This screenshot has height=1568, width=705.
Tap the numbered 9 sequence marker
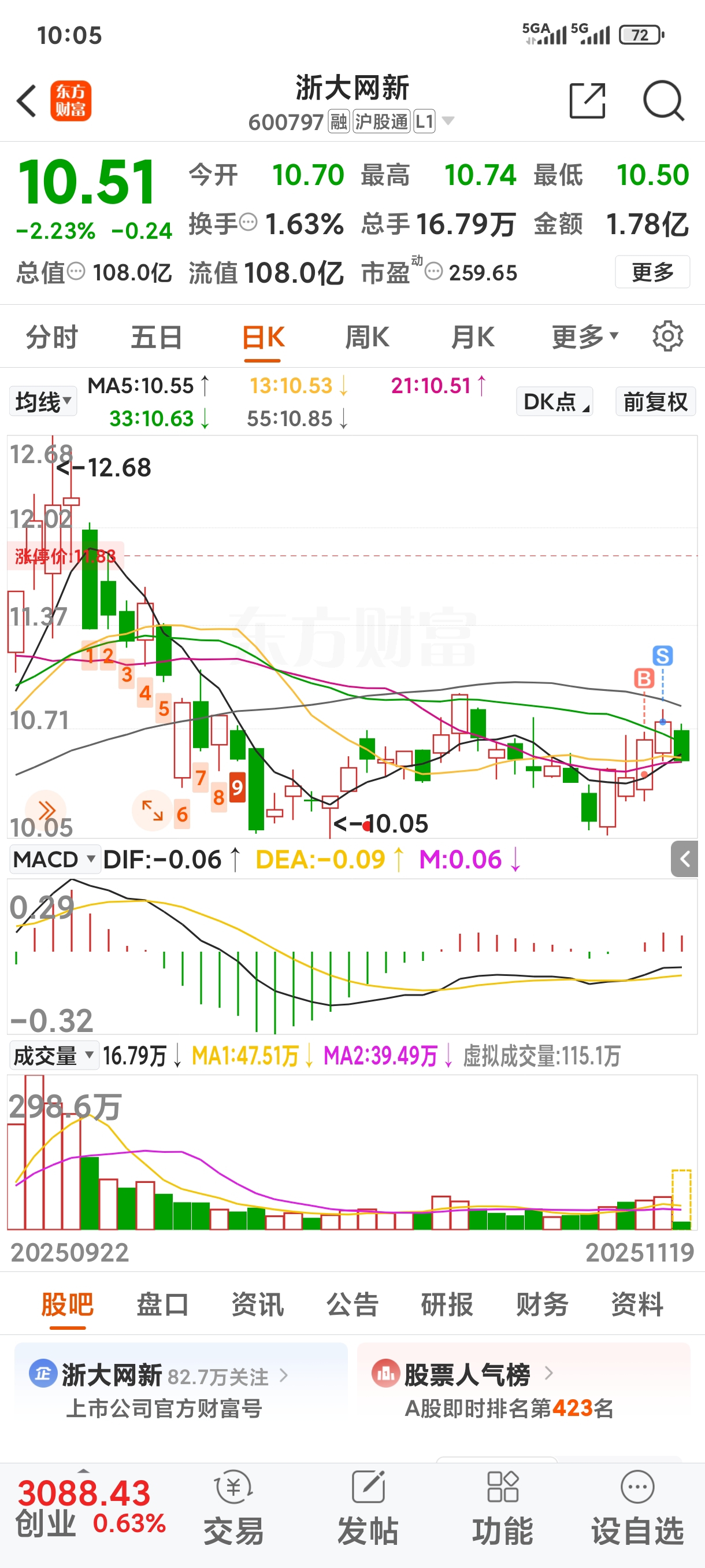click(x=236, y=787)
